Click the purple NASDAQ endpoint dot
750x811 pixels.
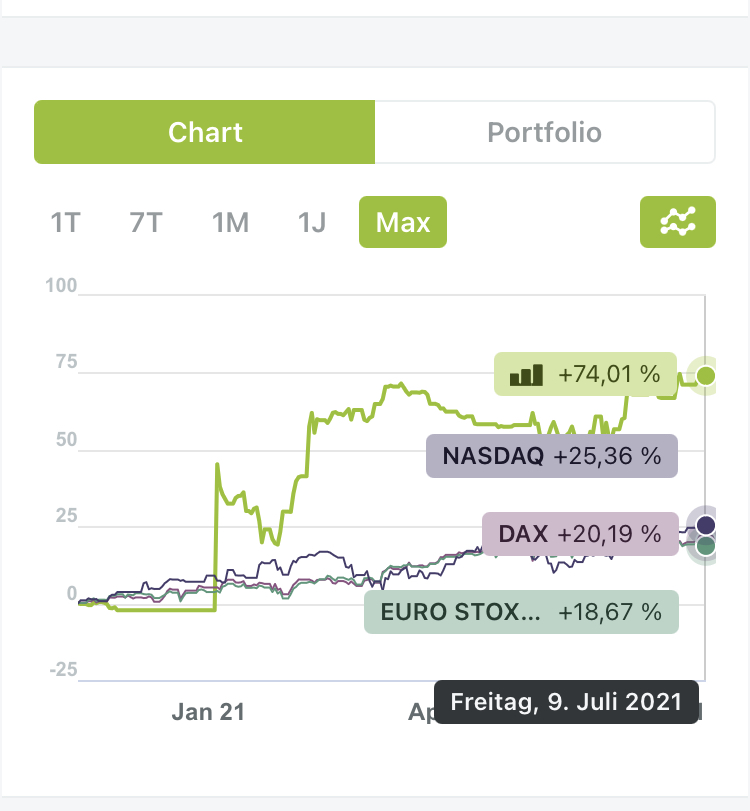pyautogui.click(x=706, y=525)
